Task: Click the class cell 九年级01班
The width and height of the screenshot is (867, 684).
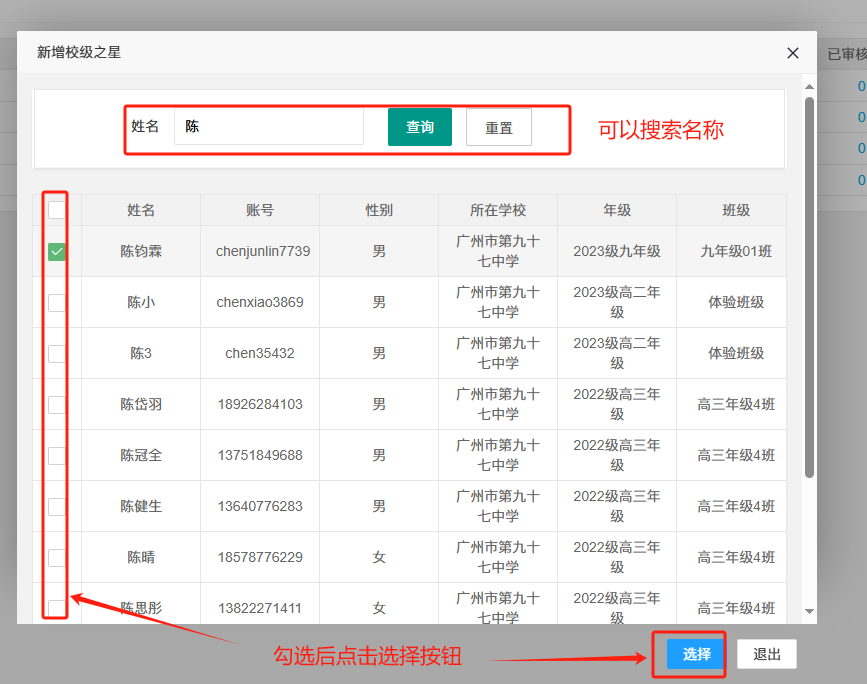Action: pyautogui.click(x=735, y=252)
